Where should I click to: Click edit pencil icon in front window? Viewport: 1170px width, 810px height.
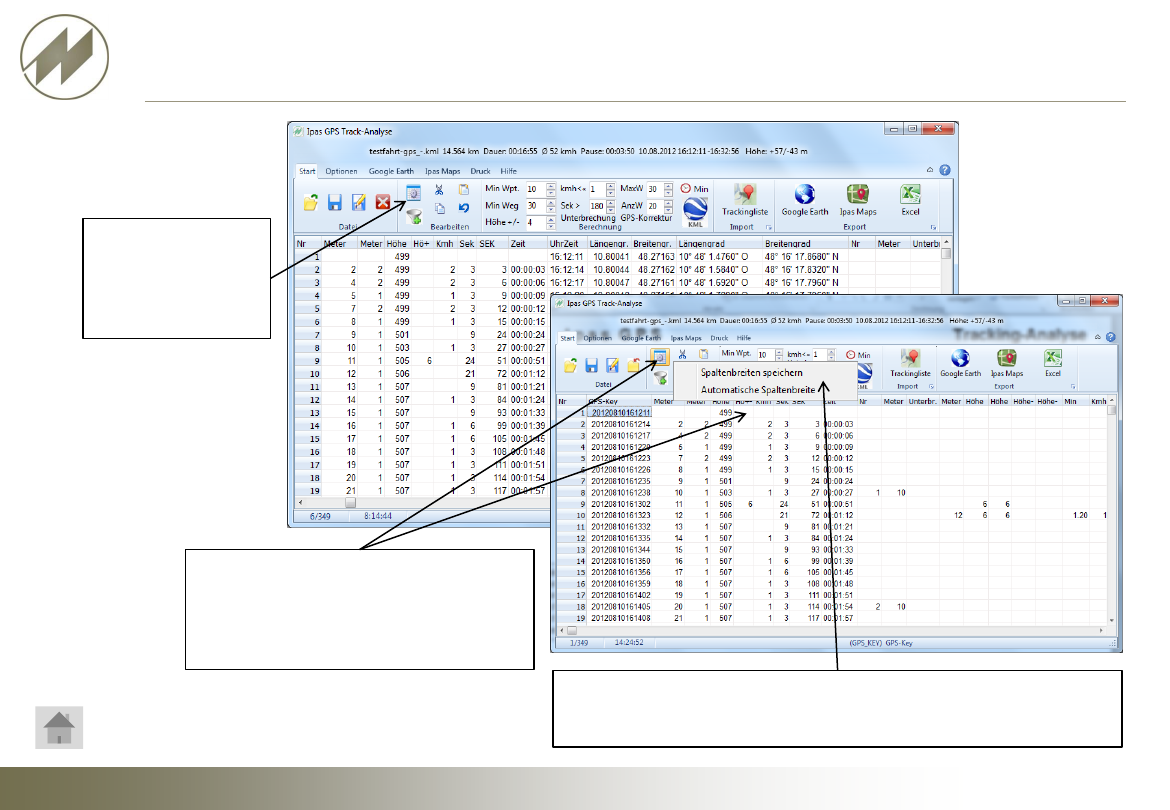613,365
